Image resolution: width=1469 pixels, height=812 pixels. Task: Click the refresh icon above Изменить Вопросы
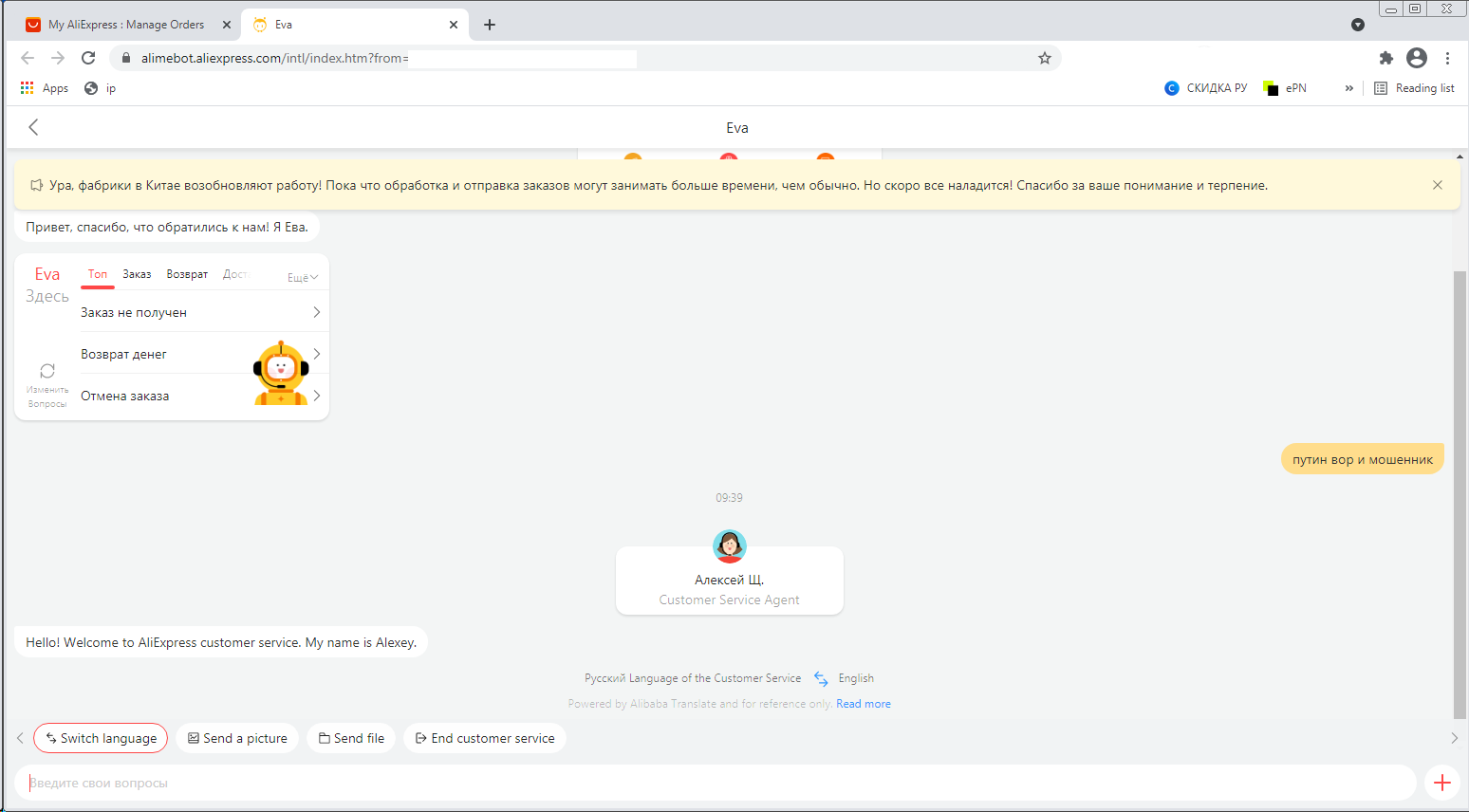click(x=47, y=371)
